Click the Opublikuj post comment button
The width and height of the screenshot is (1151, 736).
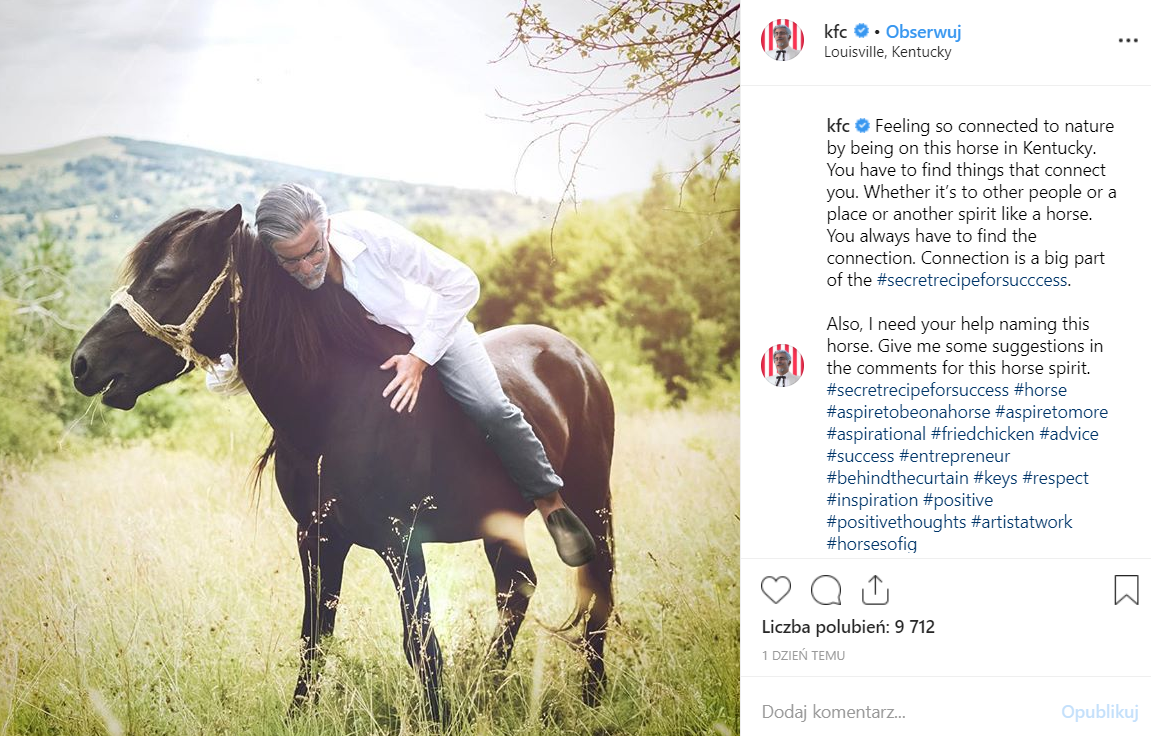click(x=1099, y=711)
